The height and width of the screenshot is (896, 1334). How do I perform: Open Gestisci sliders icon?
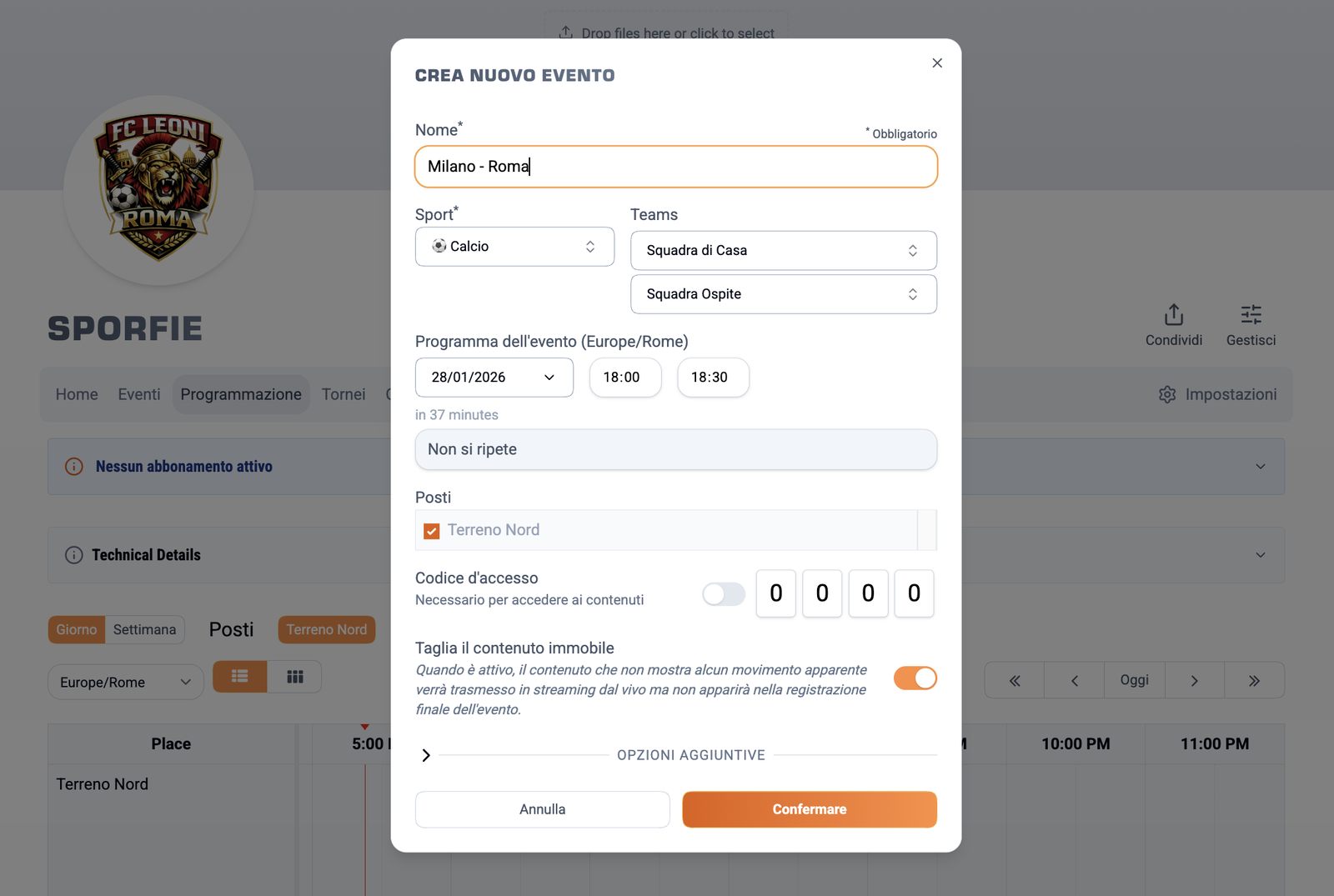pos(1251,315)
